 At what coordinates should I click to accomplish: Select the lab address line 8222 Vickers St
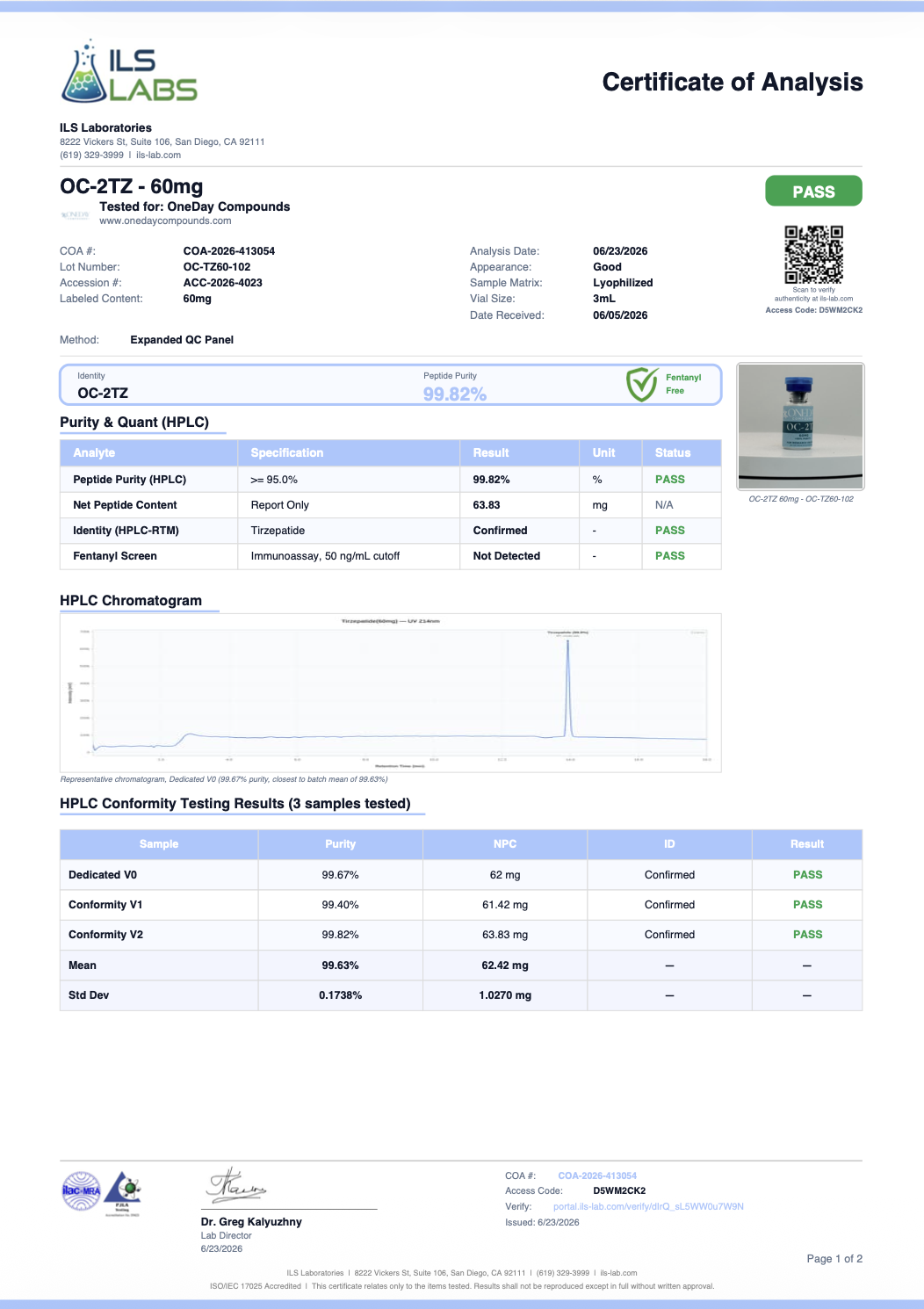pyautogui.click(x=162, y=141)
